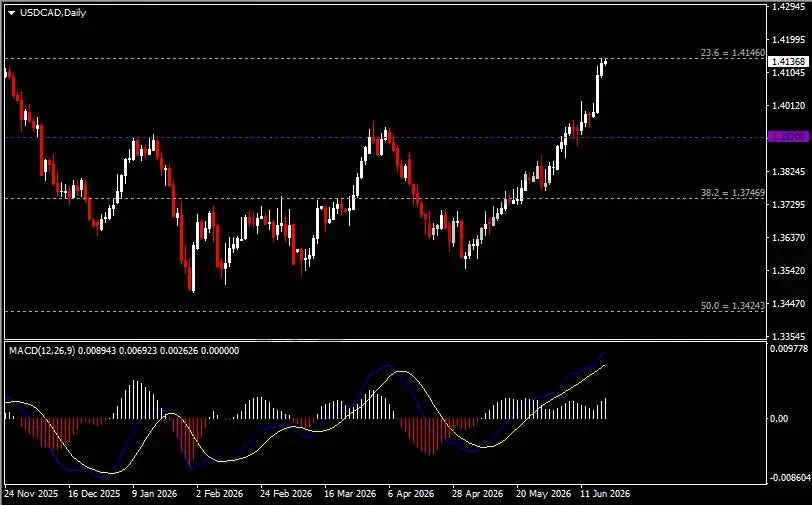This screenshot has height=505, width=812.
Task: Click the 2 Feb 2026 date marker
Action: pos(220,494)
